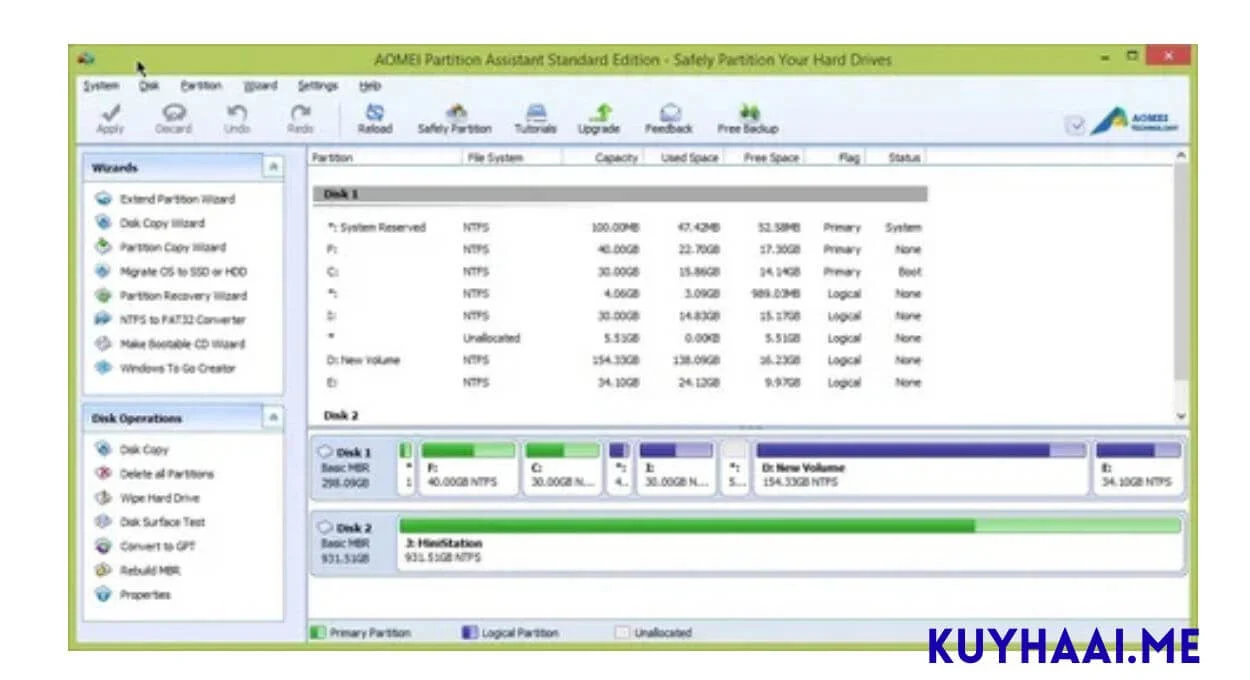The image size is (1250, 680).
Task: Select the C: partition row with Boot status
Action: [x=620, y=272]
